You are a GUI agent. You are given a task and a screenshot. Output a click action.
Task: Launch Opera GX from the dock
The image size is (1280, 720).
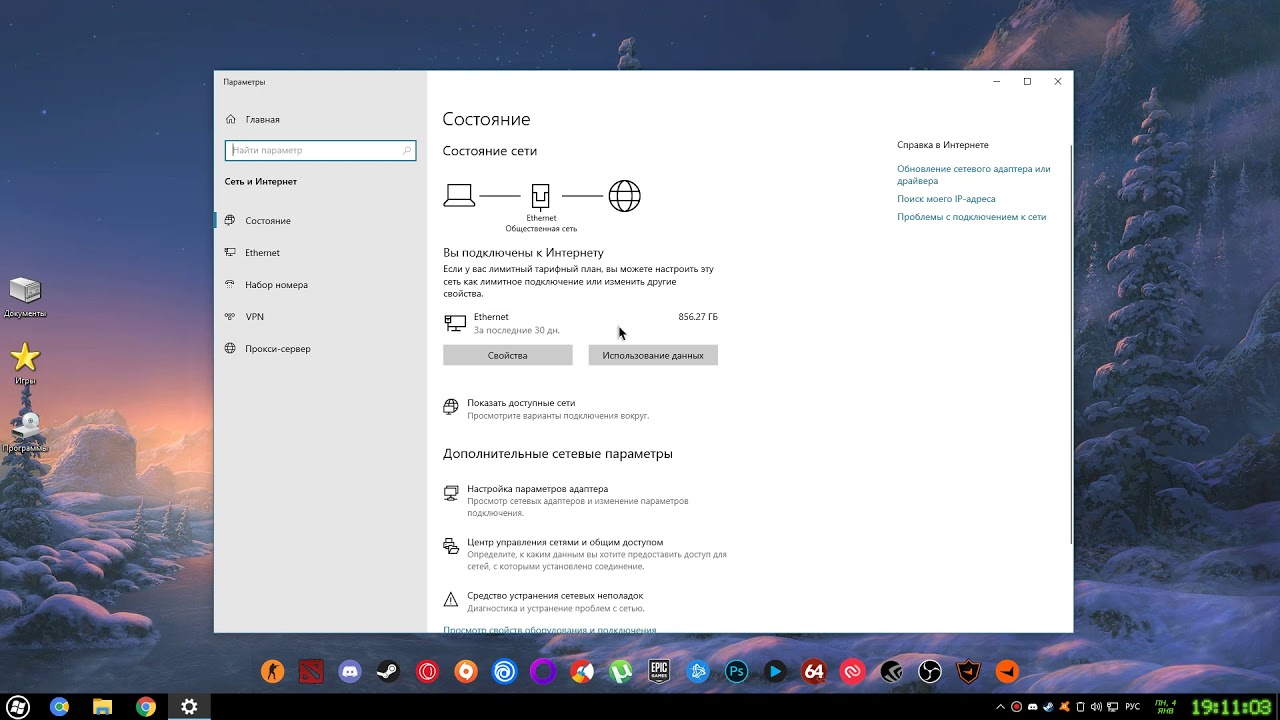coord(427,671)
